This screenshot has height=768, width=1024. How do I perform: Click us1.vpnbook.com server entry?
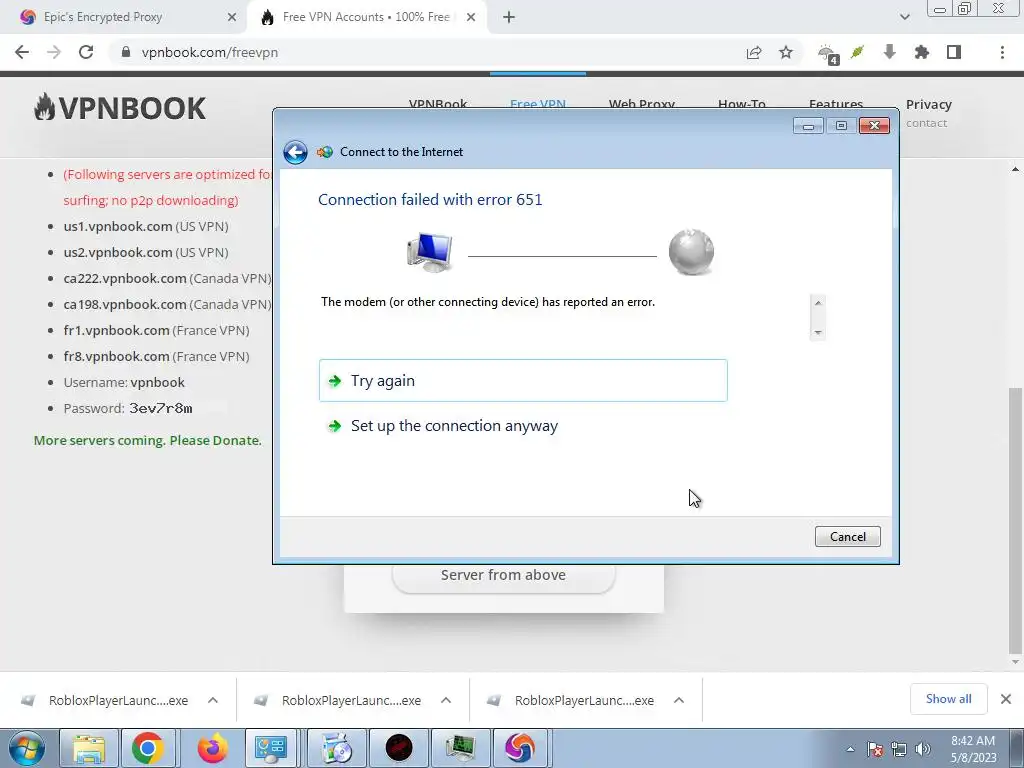[146, 227]
